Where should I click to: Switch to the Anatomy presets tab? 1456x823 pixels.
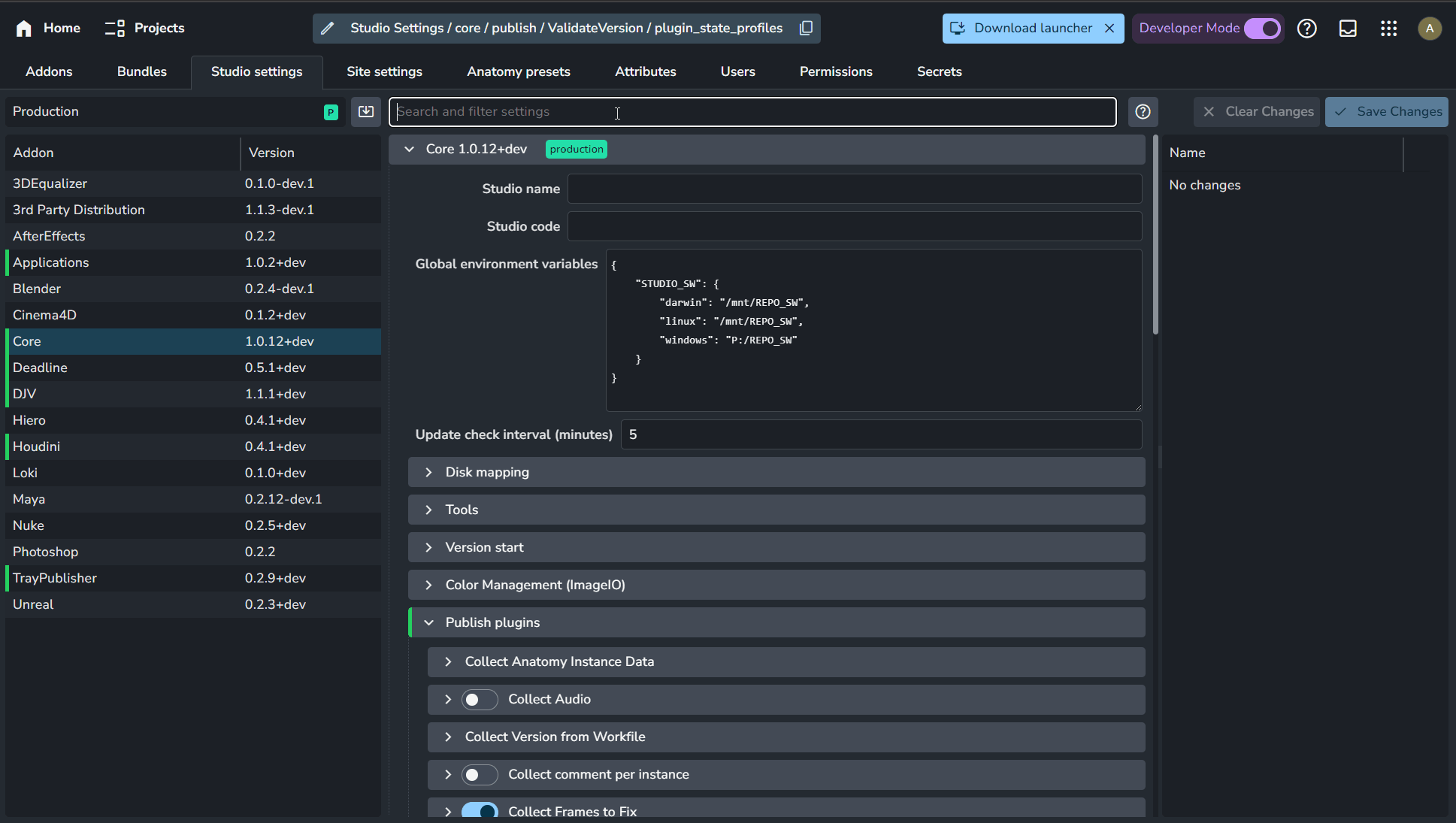(x=518, y=72)
